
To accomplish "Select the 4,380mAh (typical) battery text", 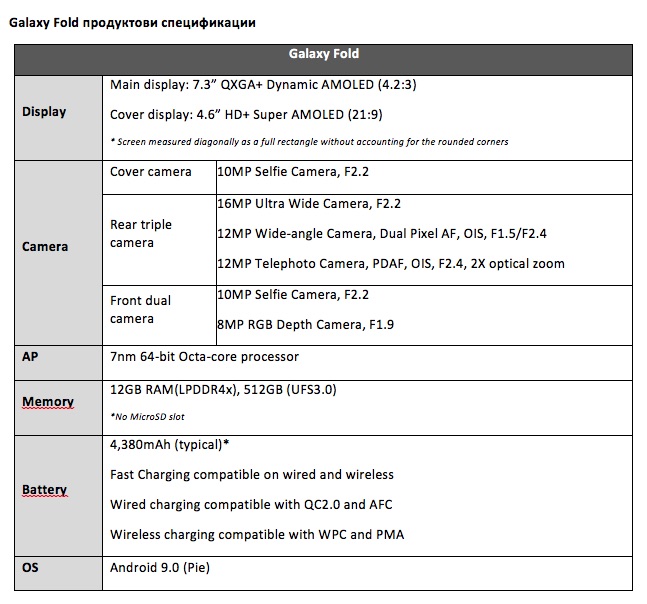I will tap(170, 445).
